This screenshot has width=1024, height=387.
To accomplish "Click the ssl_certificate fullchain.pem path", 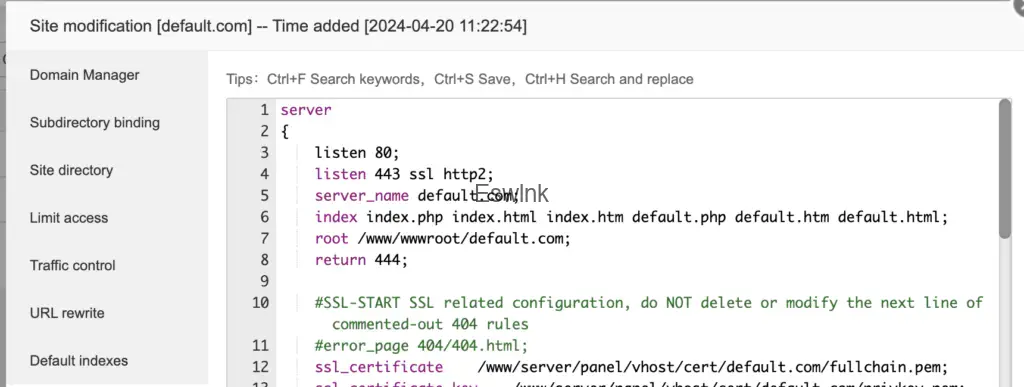I will pos(712,367).
